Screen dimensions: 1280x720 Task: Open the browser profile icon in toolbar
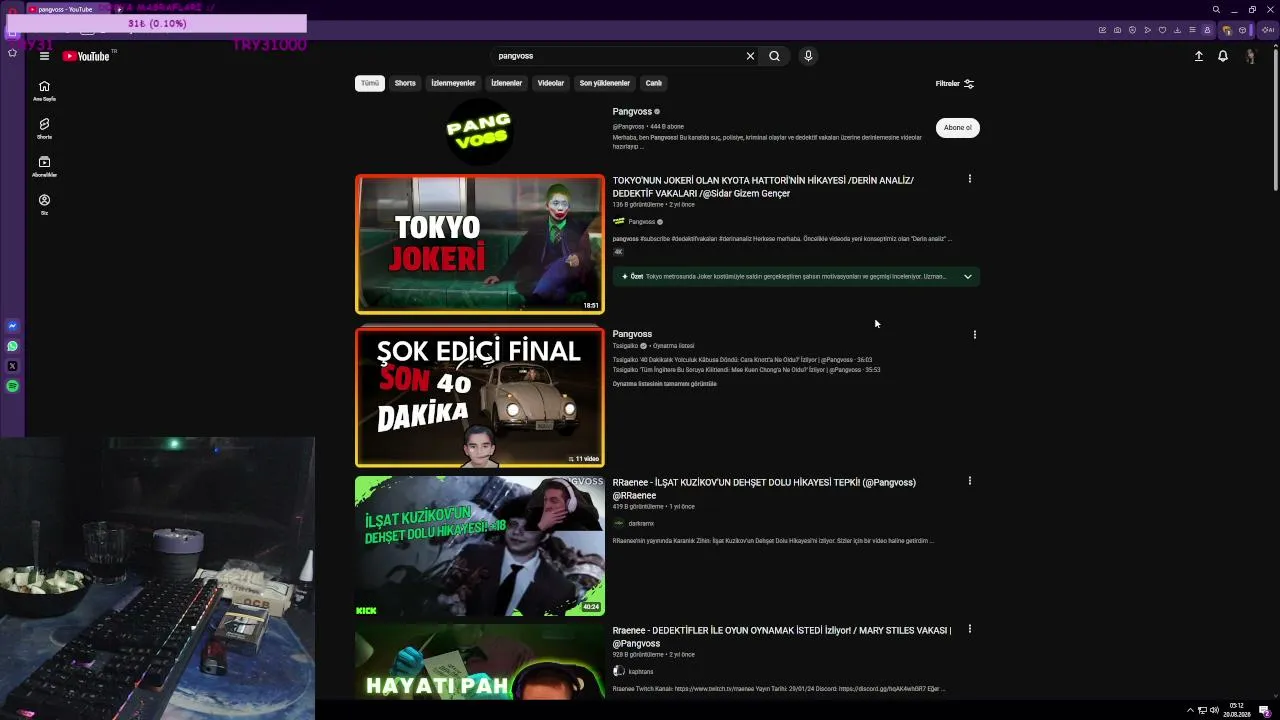(x=1207, y=30)
